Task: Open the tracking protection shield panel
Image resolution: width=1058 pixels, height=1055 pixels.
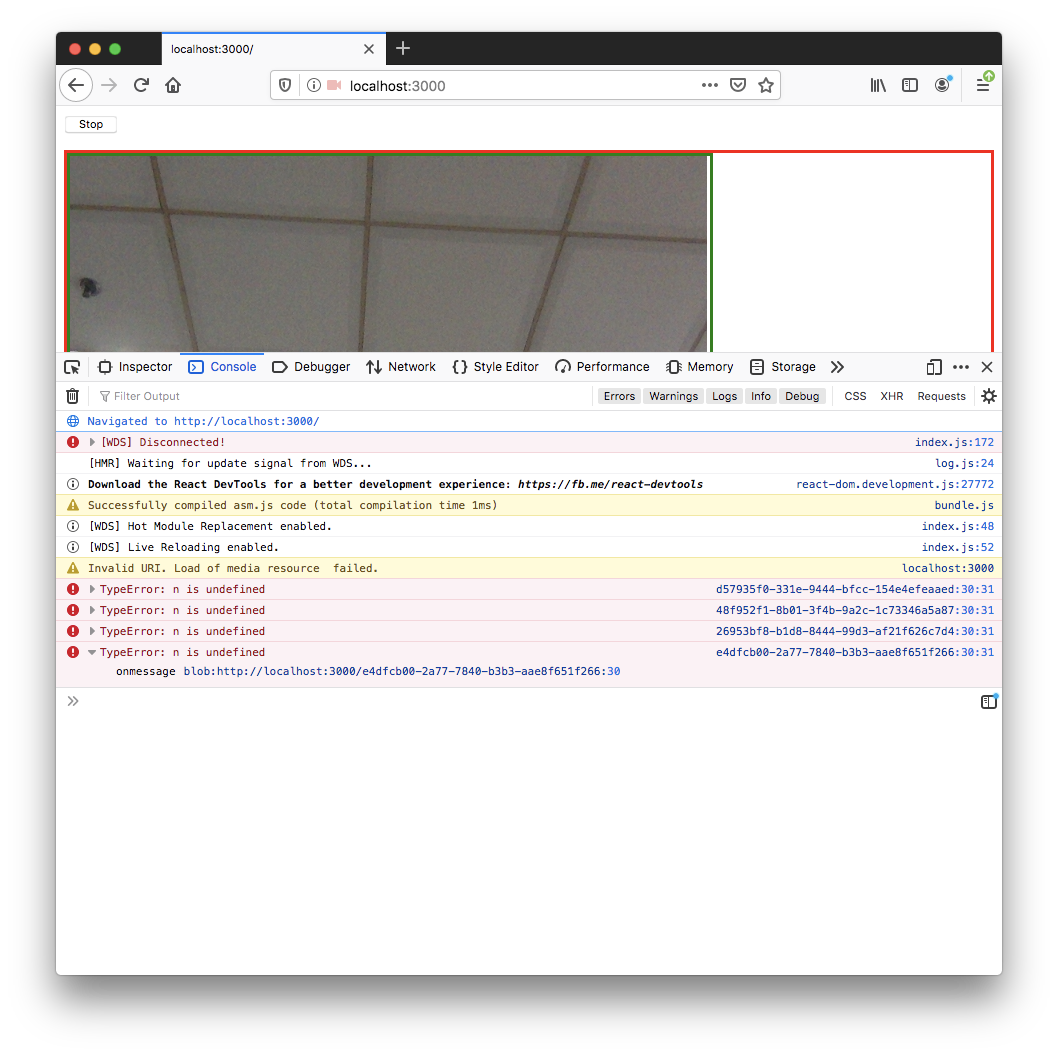Action: (284, 85)
